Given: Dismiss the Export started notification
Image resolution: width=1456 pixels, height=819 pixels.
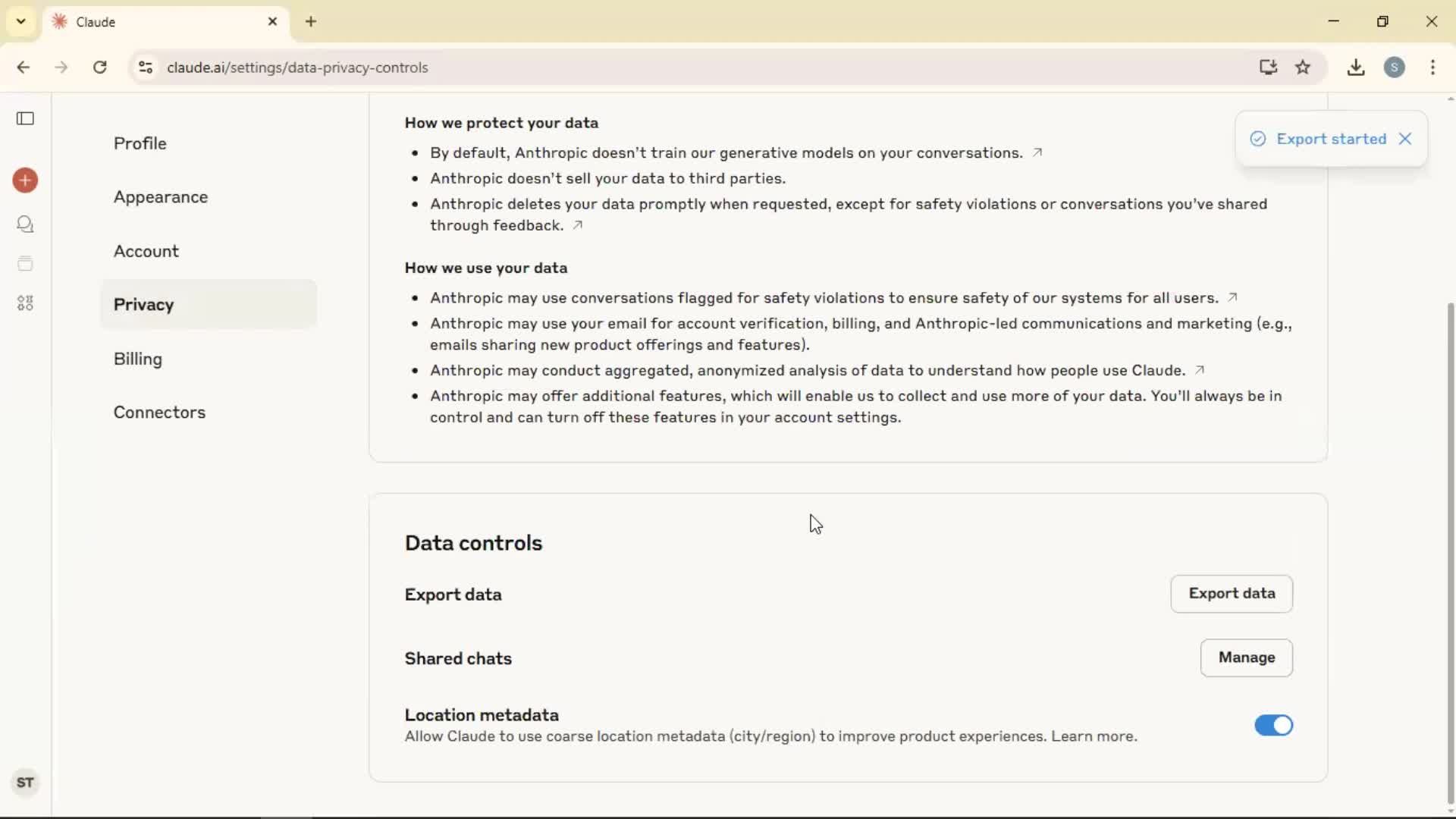Looking at the screenshot, I should [1405, 139].
